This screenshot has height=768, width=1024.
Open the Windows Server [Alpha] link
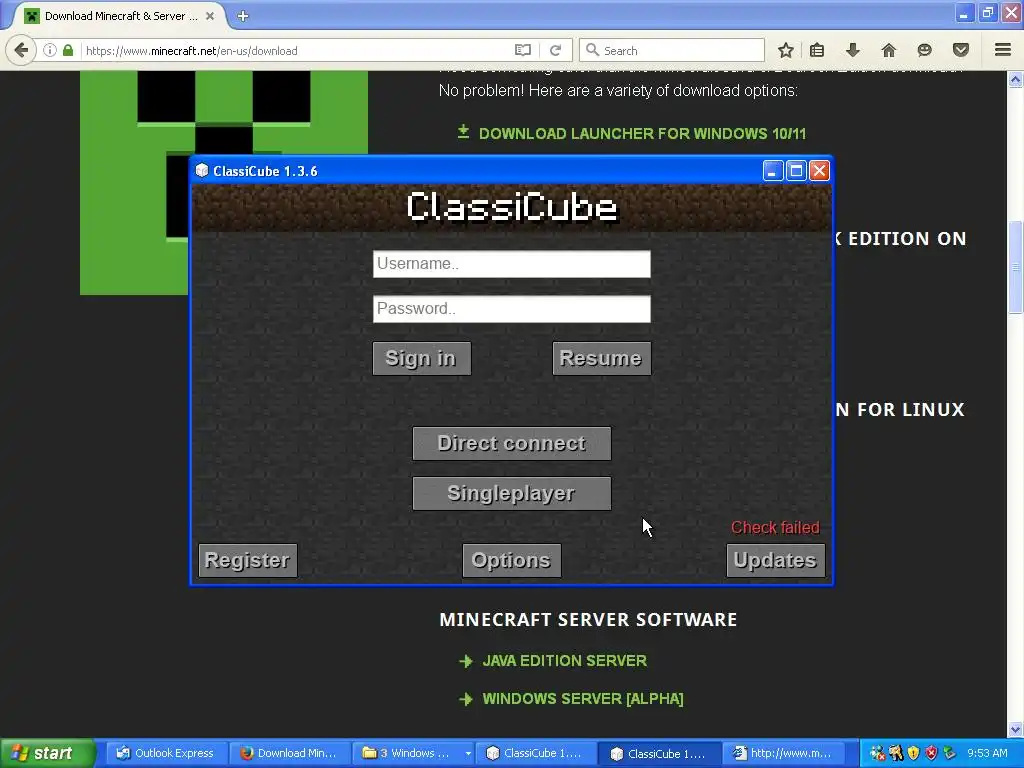tap(583, 699)
